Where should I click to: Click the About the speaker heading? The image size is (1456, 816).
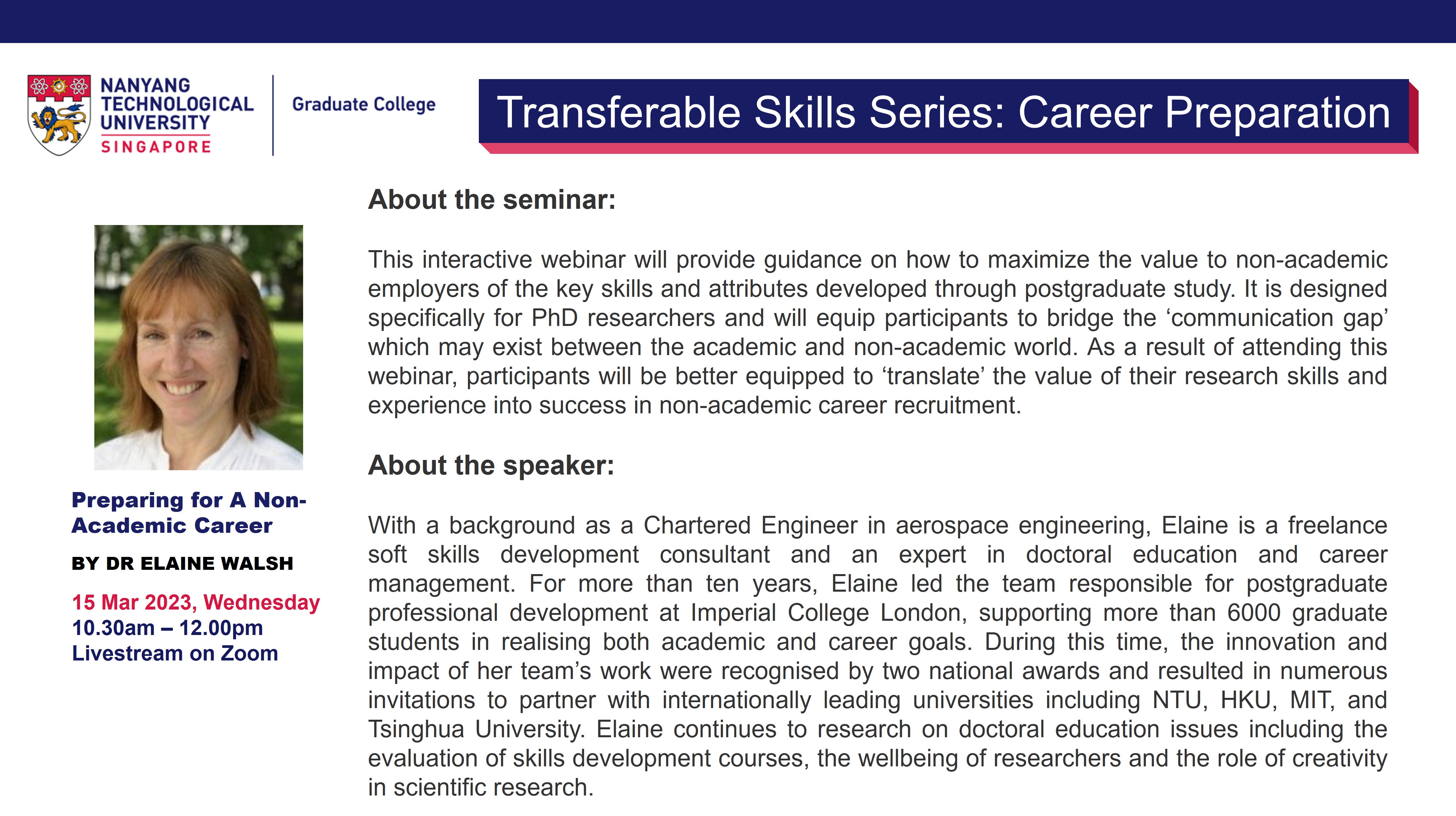click(x=491, y=465)
